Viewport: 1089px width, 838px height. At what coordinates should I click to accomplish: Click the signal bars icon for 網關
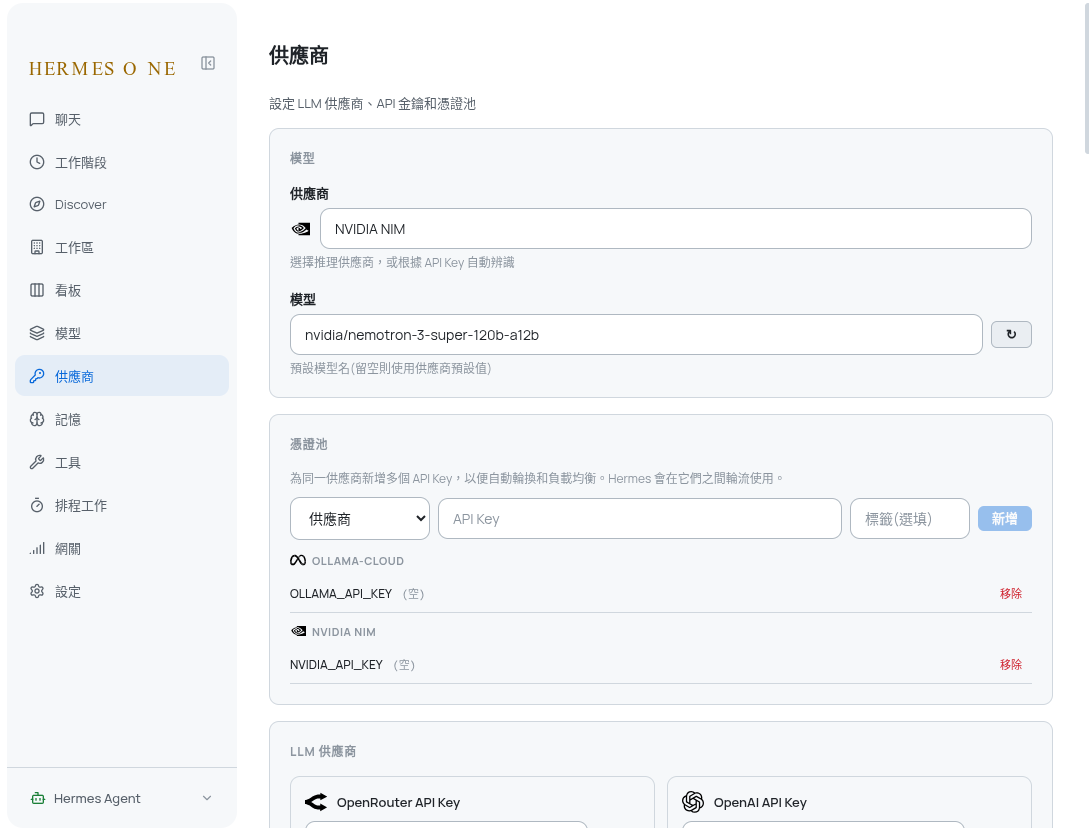(37, 548)
